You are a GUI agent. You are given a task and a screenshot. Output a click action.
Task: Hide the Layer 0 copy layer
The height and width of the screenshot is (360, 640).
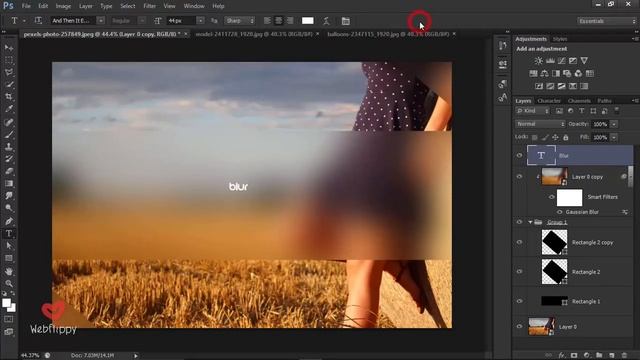519,177
